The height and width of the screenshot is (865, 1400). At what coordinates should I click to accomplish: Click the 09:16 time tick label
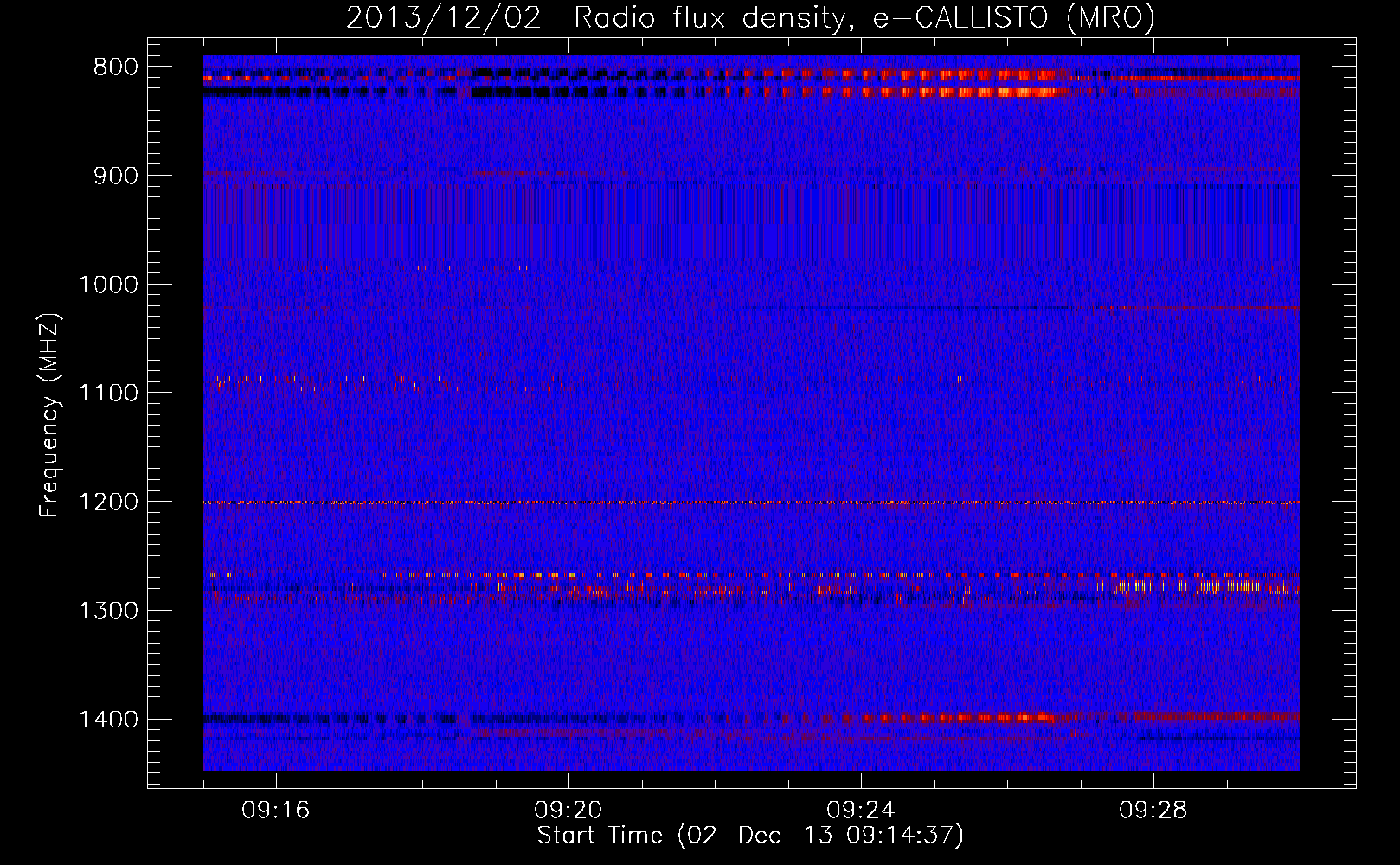tap(276, 811)
